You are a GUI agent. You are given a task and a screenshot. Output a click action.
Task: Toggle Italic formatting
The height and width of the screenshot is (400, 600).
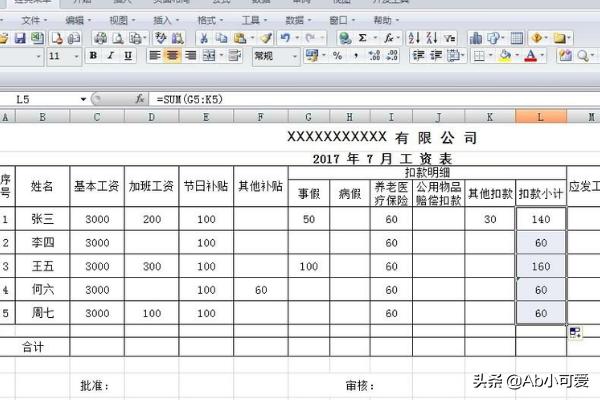click(111, 56)
